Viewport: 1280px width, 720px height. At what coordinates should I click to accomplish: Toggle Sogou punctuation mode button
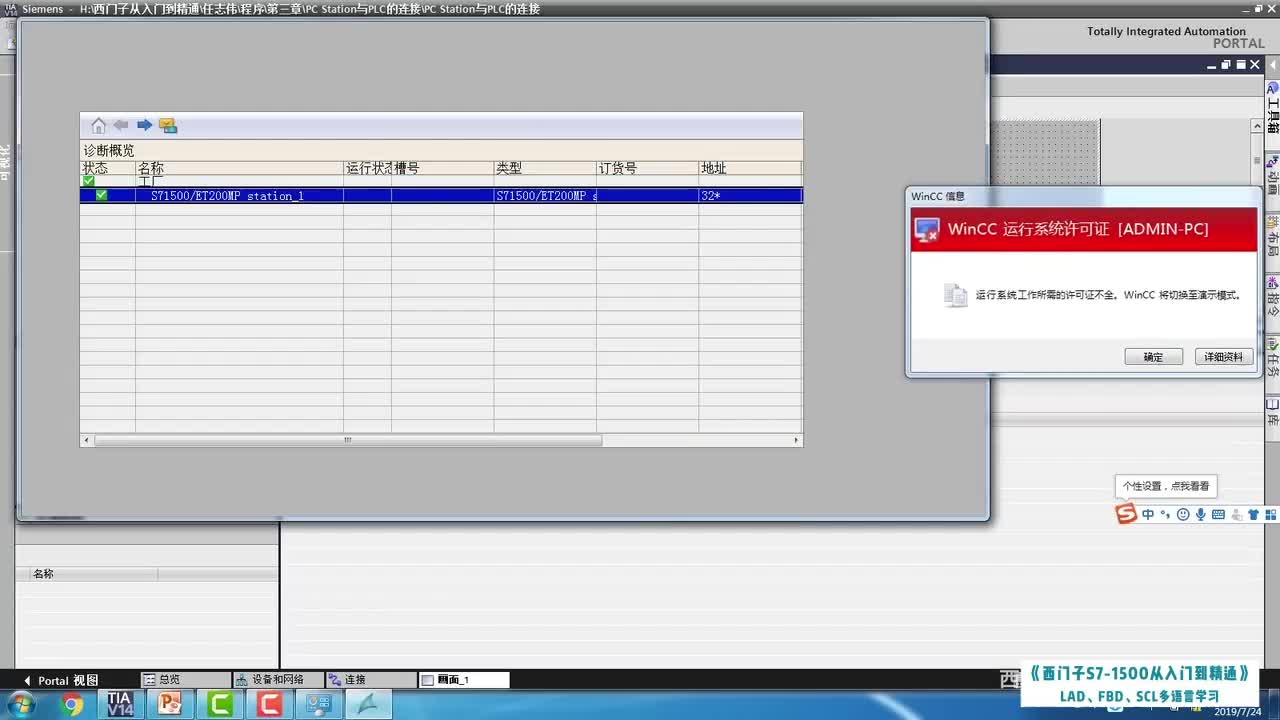pos(1165,514)
